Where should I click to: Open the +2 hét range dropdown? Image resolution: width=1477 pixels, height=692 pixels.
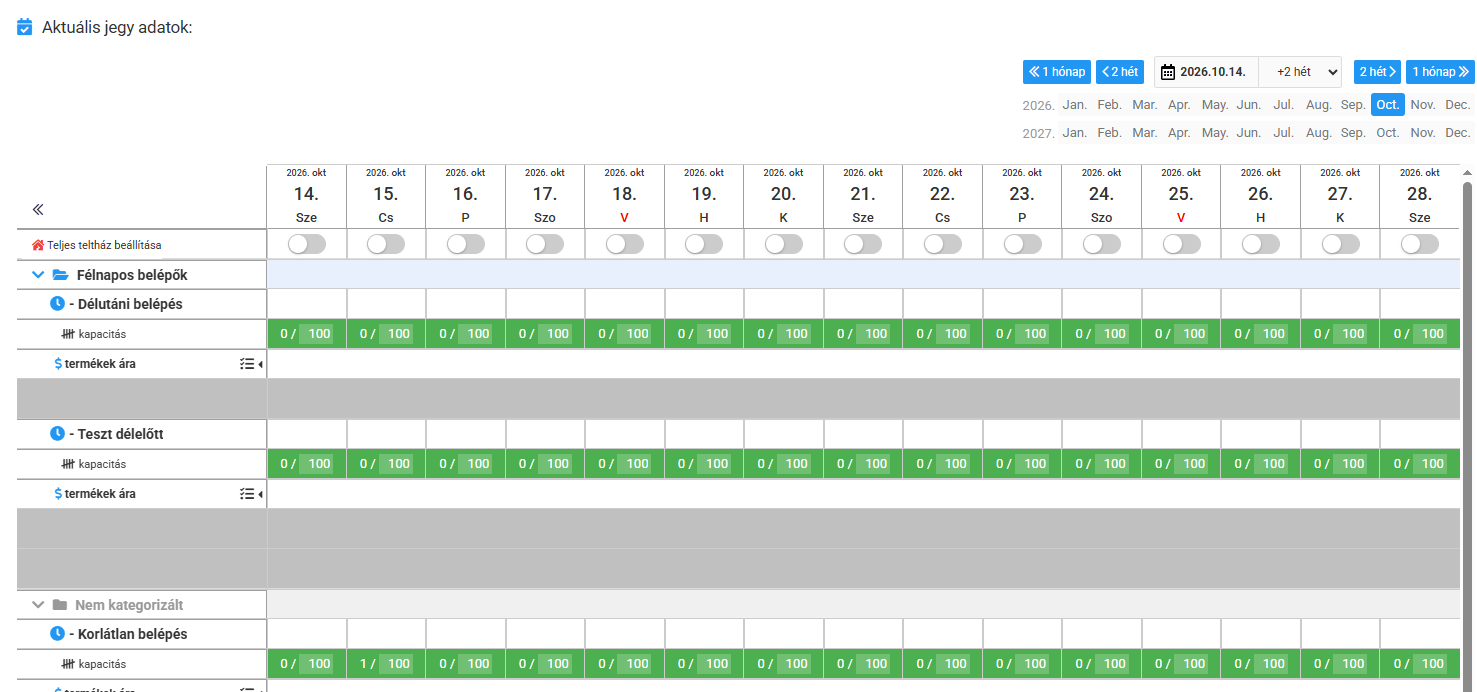pos(1300,72)
